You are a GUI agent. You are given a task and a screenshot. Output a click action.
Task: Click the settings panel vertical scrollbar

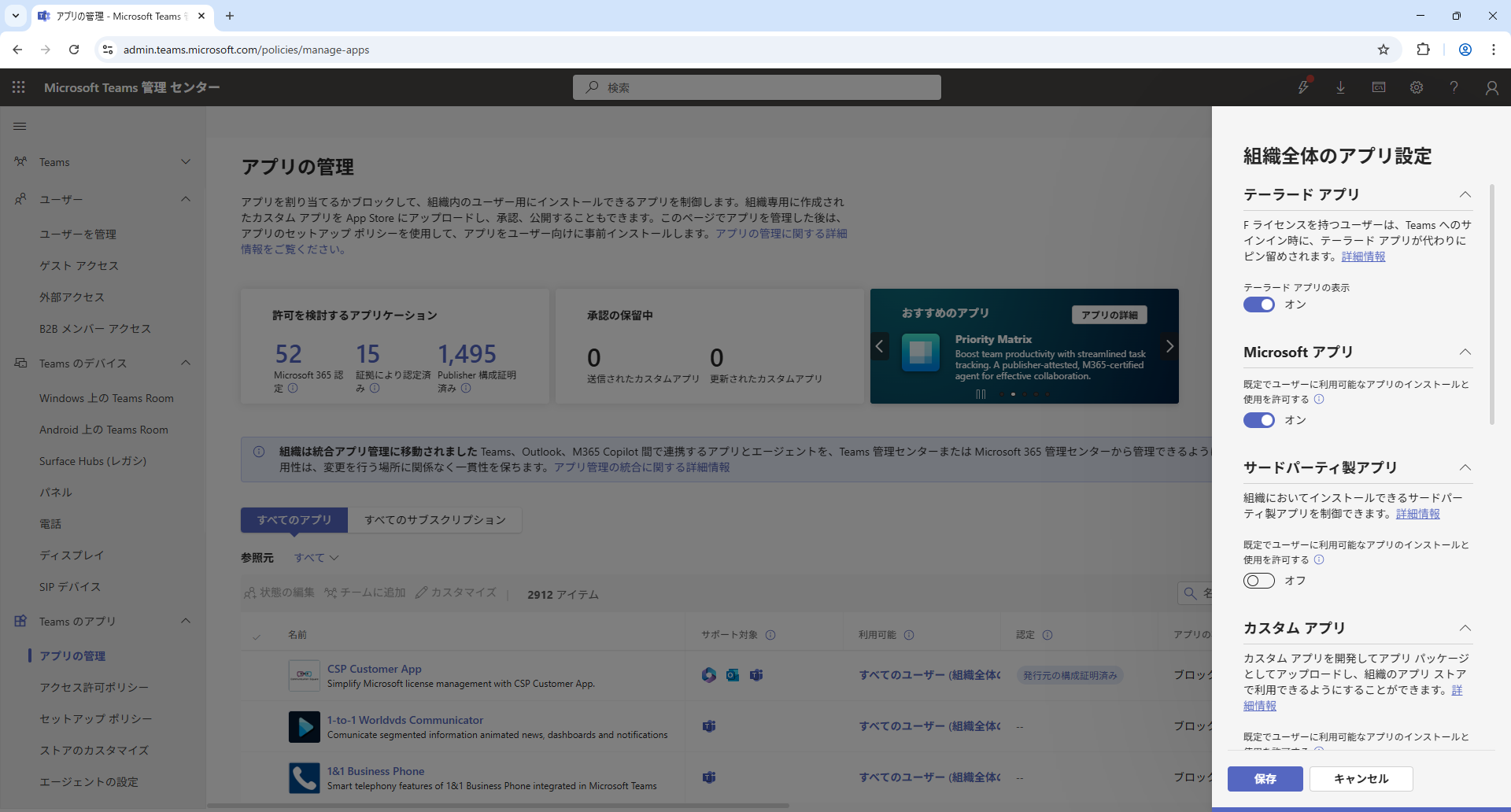click(1491, 305)
